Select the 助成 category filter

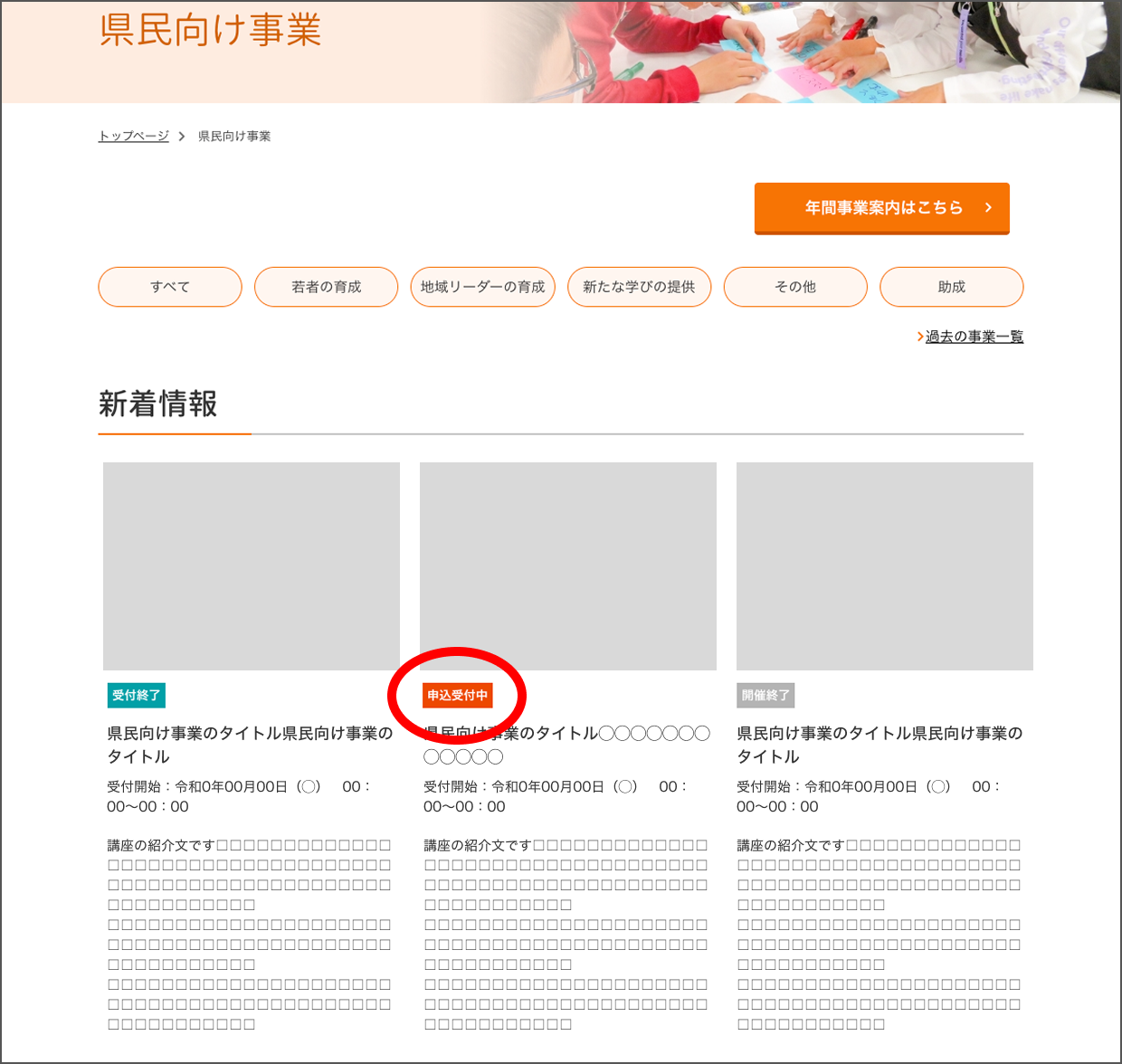[x=951, y=287]
